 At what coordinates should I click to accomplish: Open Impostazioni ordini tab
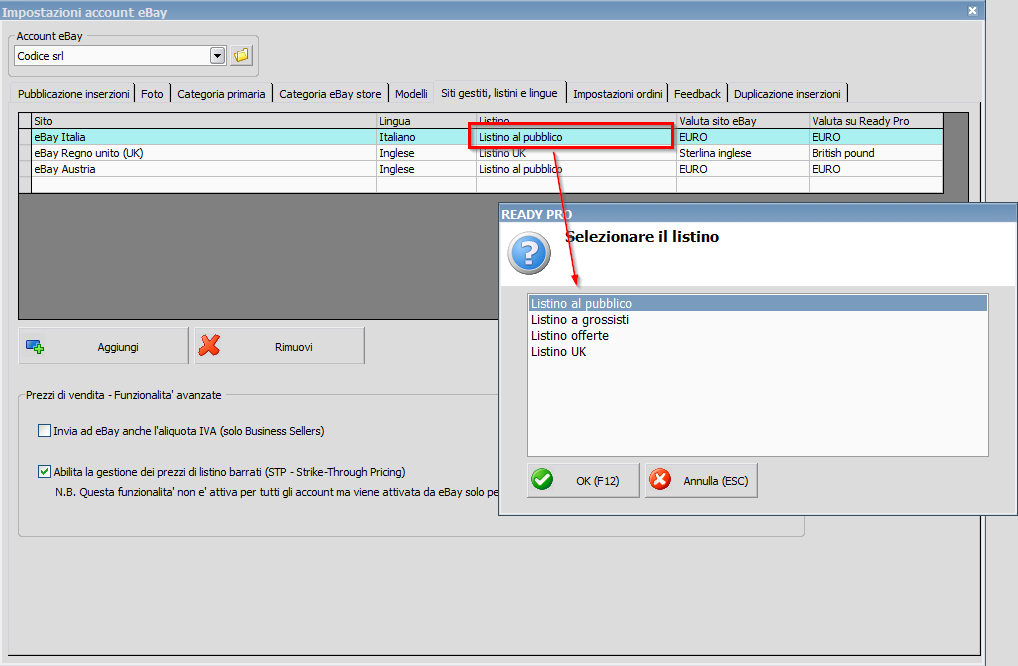[x=617, y=94]
